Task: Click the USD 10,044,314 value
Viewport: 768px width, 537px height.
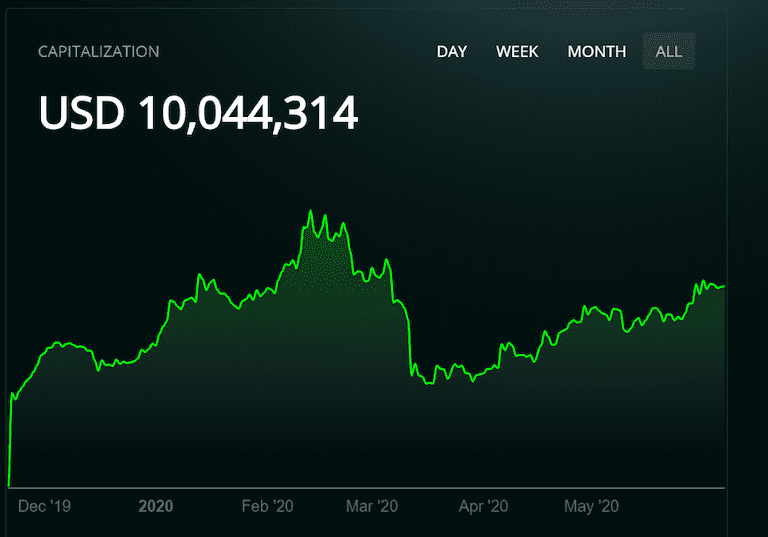Action: tap(198, 113)
